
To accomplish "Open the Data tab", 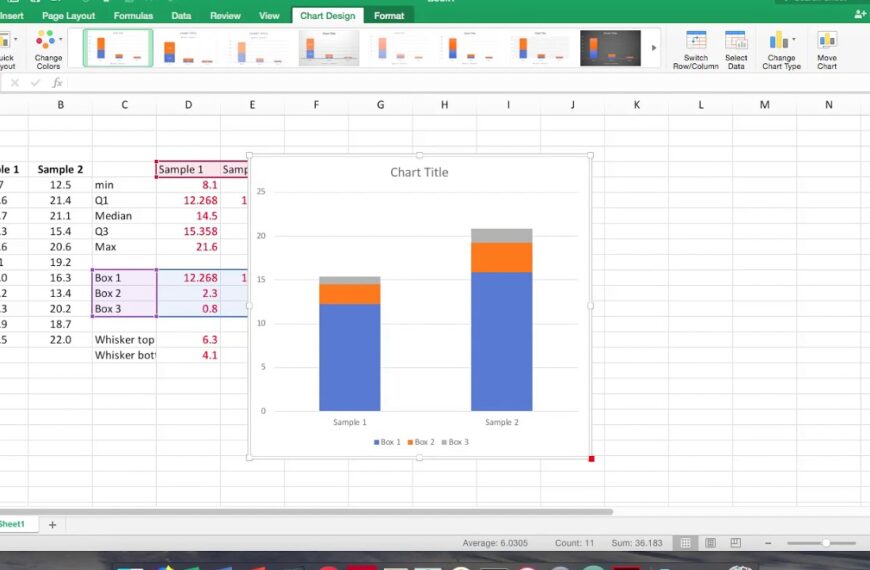I will coord(181,16).
